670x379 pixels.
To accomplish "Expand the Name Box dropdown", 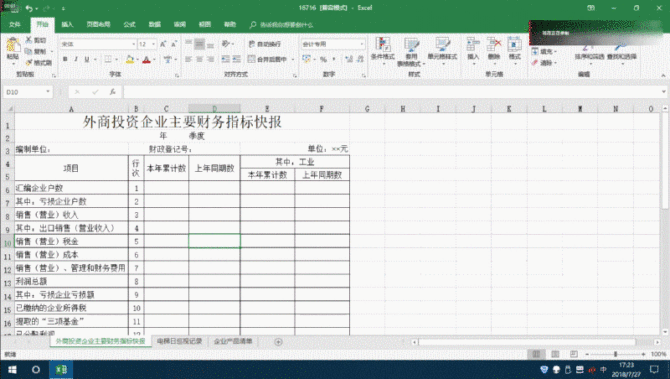I will click(x=48, y=92).
